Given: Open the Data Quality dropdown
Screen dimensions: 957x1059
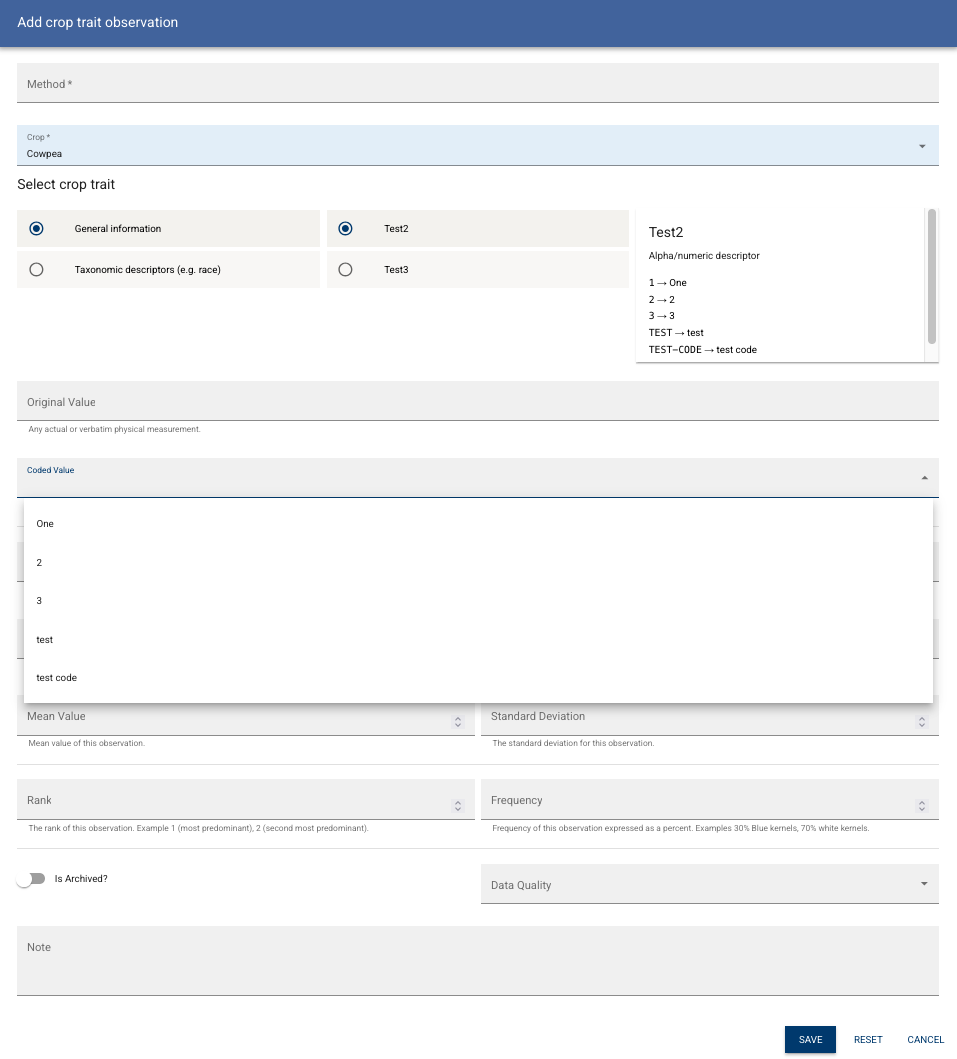Looking at the screenshot, I should click(x=922, y=884).
